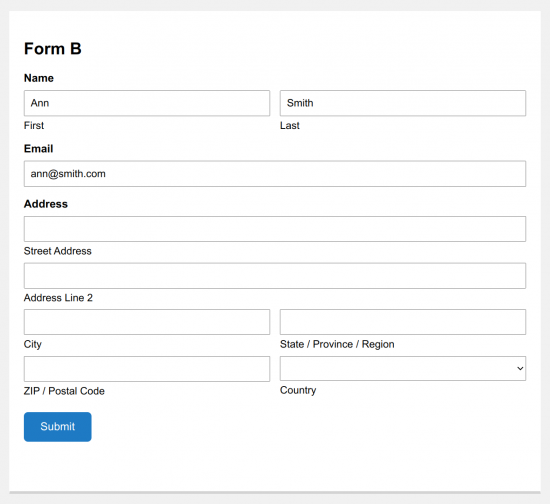Focus the First name field containing Ann
Screen dimensions: 550x504
pos(147,103)
